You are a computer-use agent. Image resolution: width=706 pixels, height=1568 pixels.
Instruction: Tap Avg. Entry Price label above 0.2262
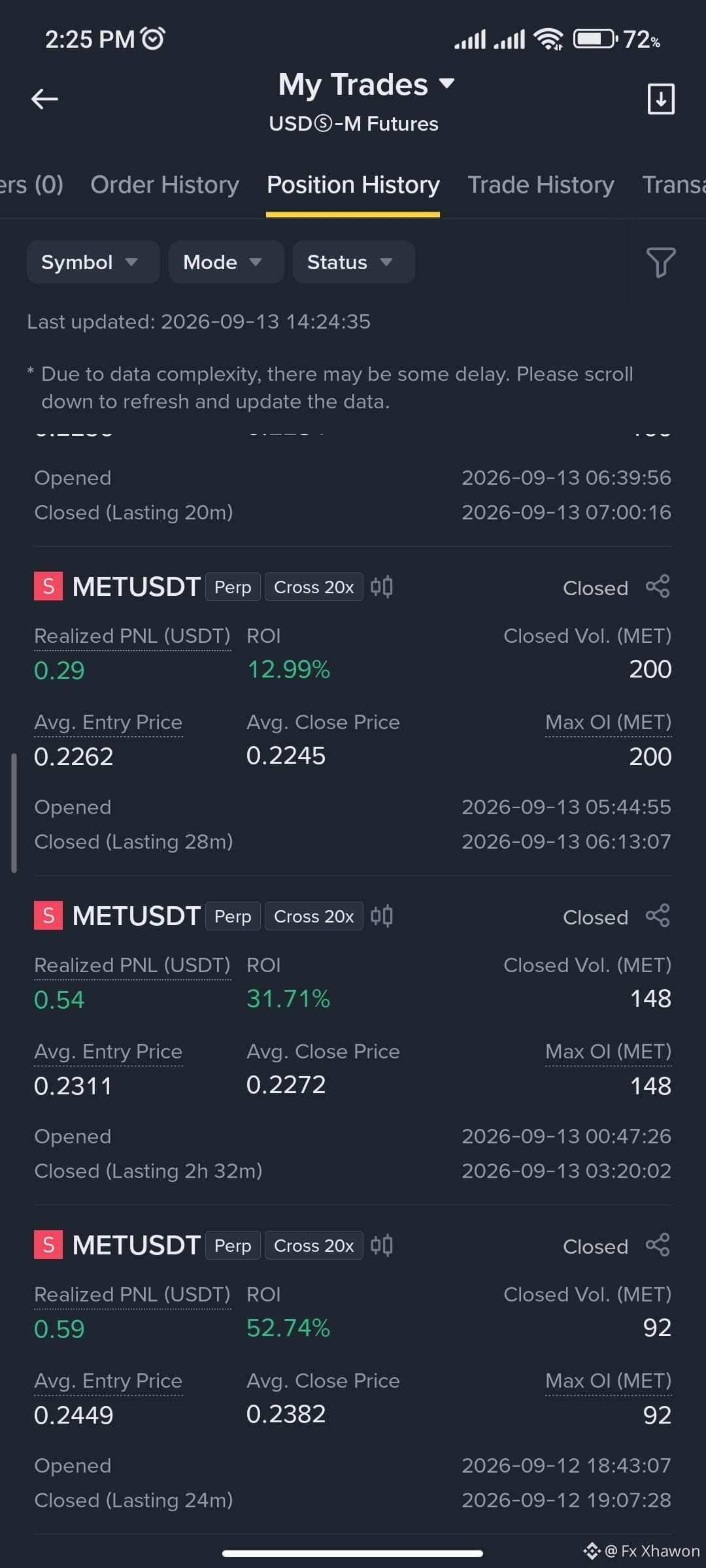pyautogui.click(x=108, y=723)
